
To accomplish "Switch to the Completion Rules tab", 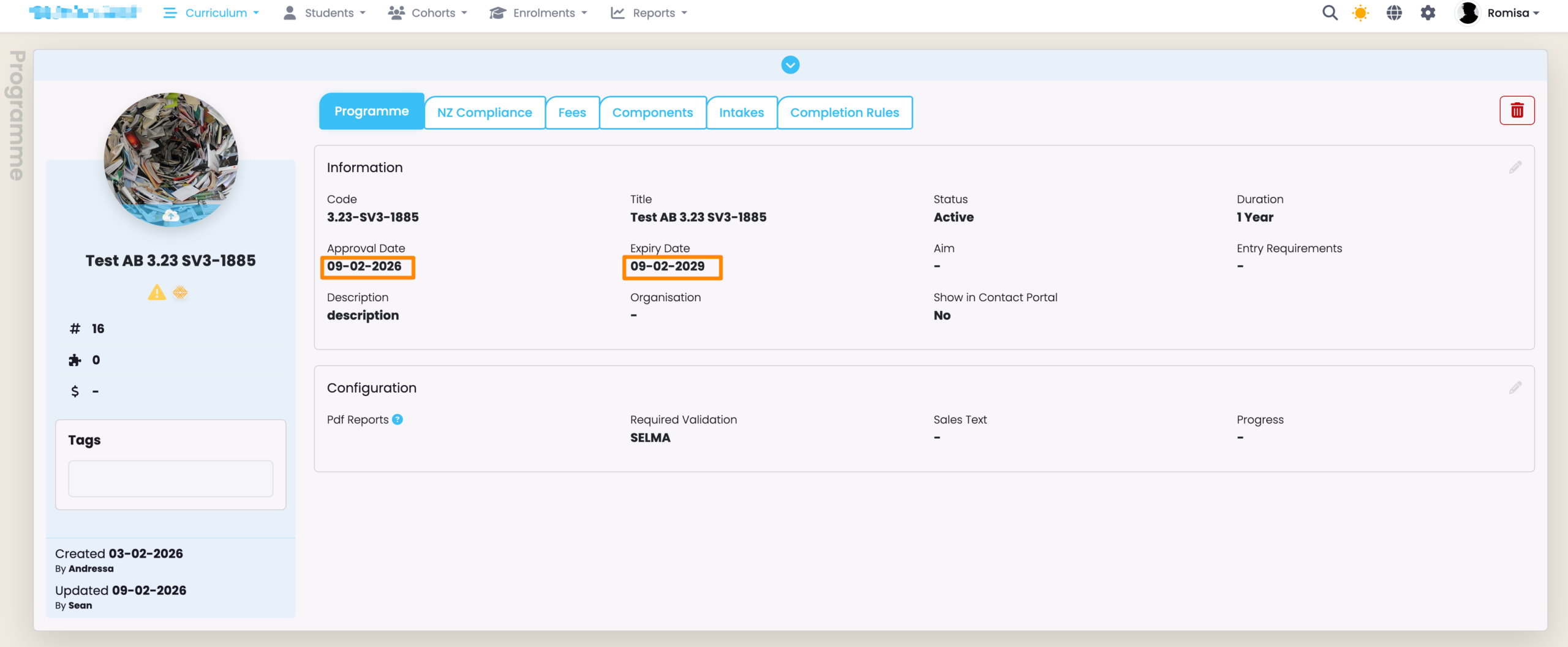I will [x=844, y=113].
